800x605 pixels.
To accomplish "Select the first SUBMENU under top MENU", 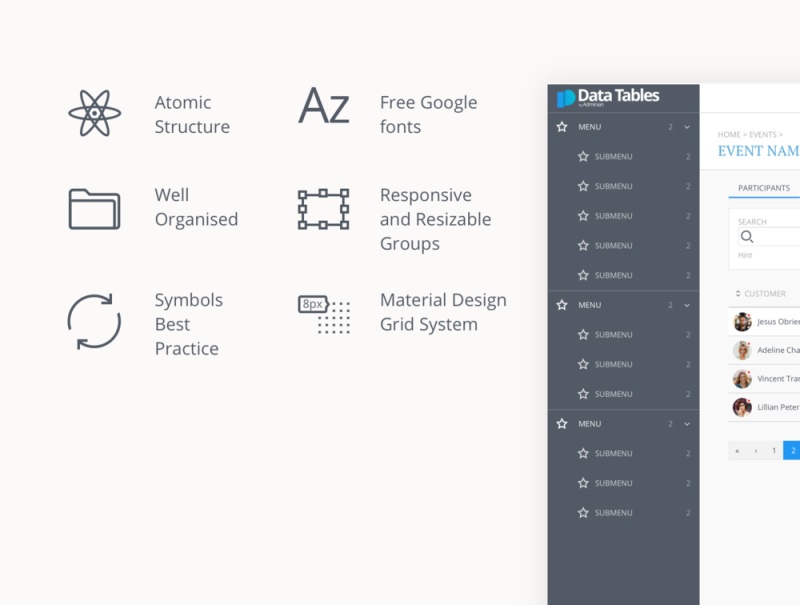I will pyautogui.click(x=613, y=157).
